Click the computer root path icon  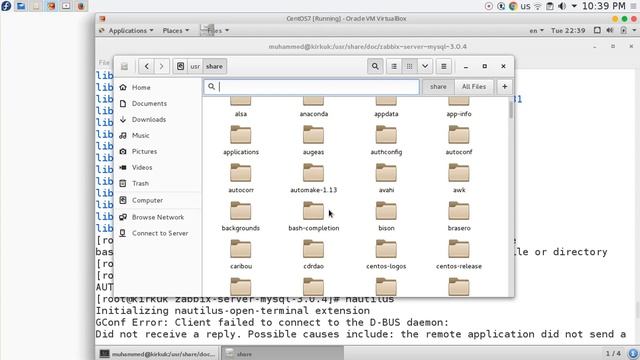pyautogui.click(x=180, y=66)
